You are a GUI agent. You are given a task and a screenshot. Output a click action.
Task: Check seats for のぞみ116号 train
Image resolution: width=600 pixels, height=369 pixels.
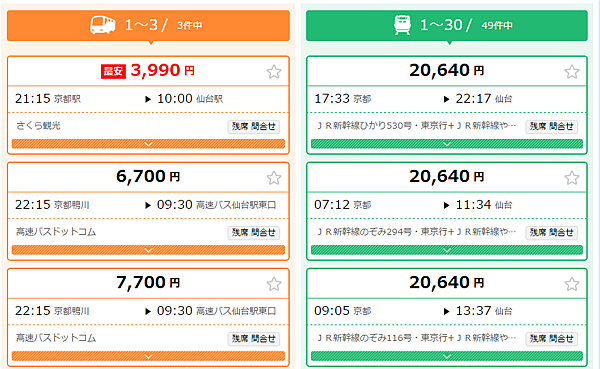pos(551,338)
